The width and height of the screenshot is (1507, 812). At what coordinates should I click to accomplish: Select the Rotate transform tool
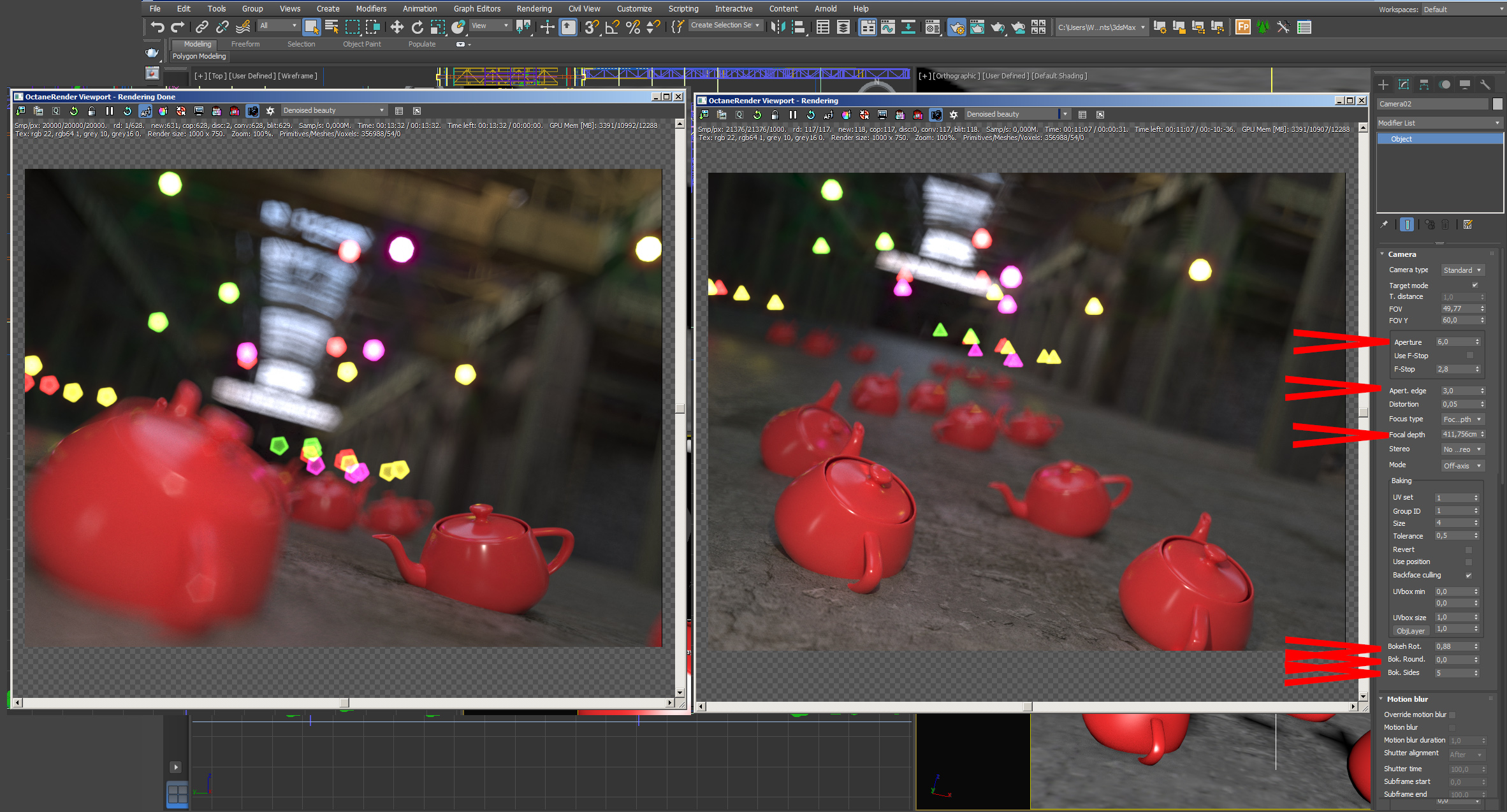point(417,27)
